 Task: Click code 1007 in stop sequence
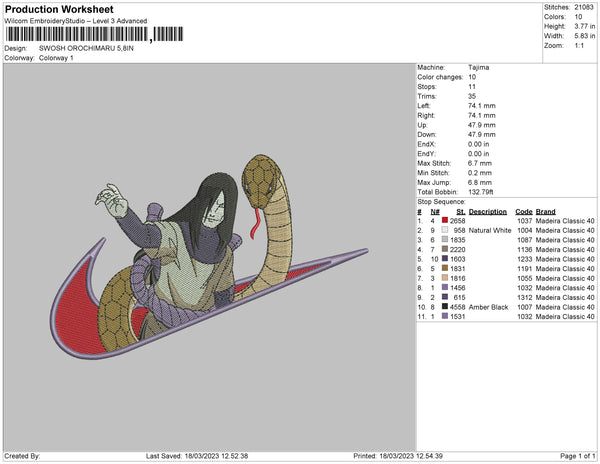[x=525, y=307]
